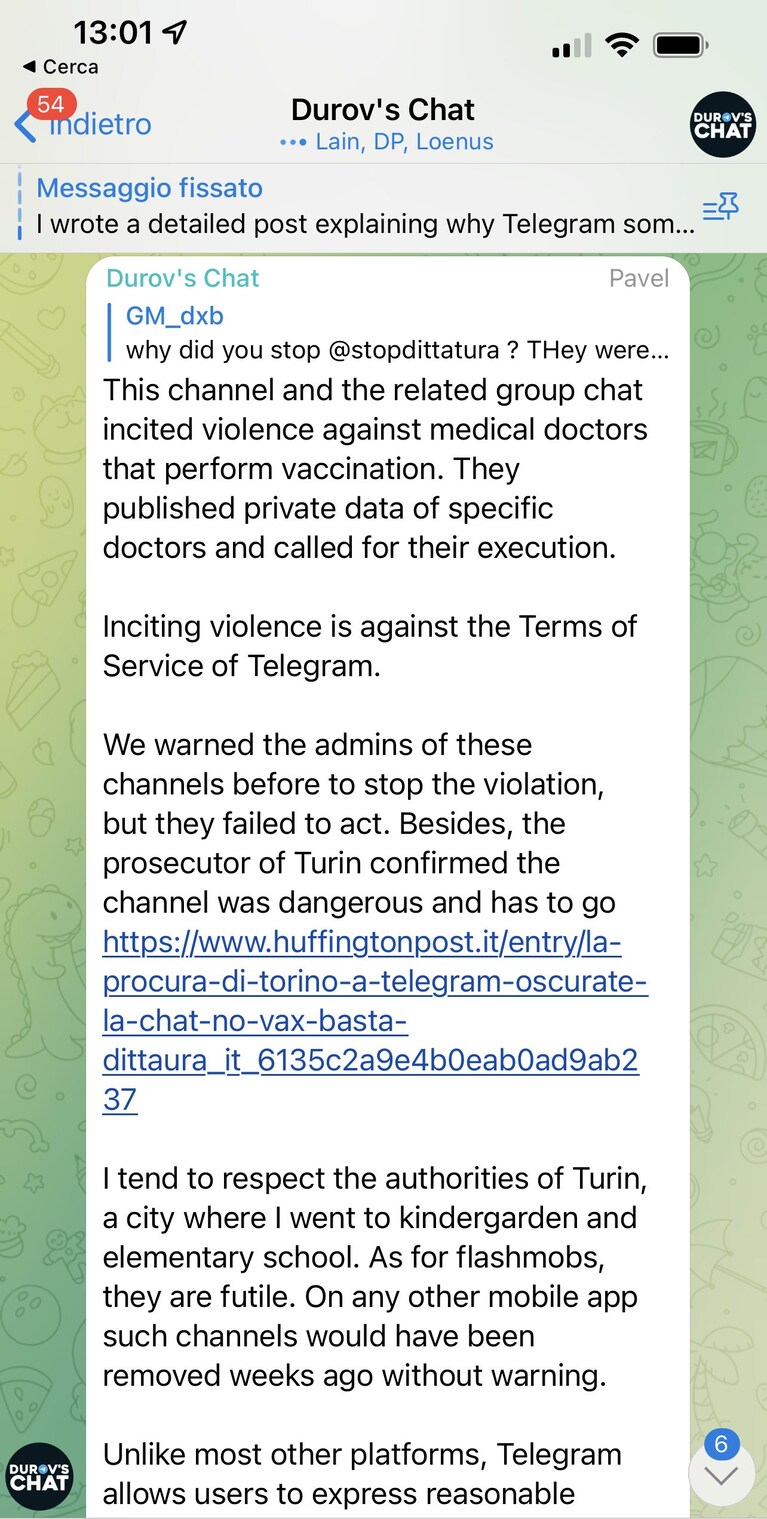Tap the unread badge showing 6

coord(721,1444)
